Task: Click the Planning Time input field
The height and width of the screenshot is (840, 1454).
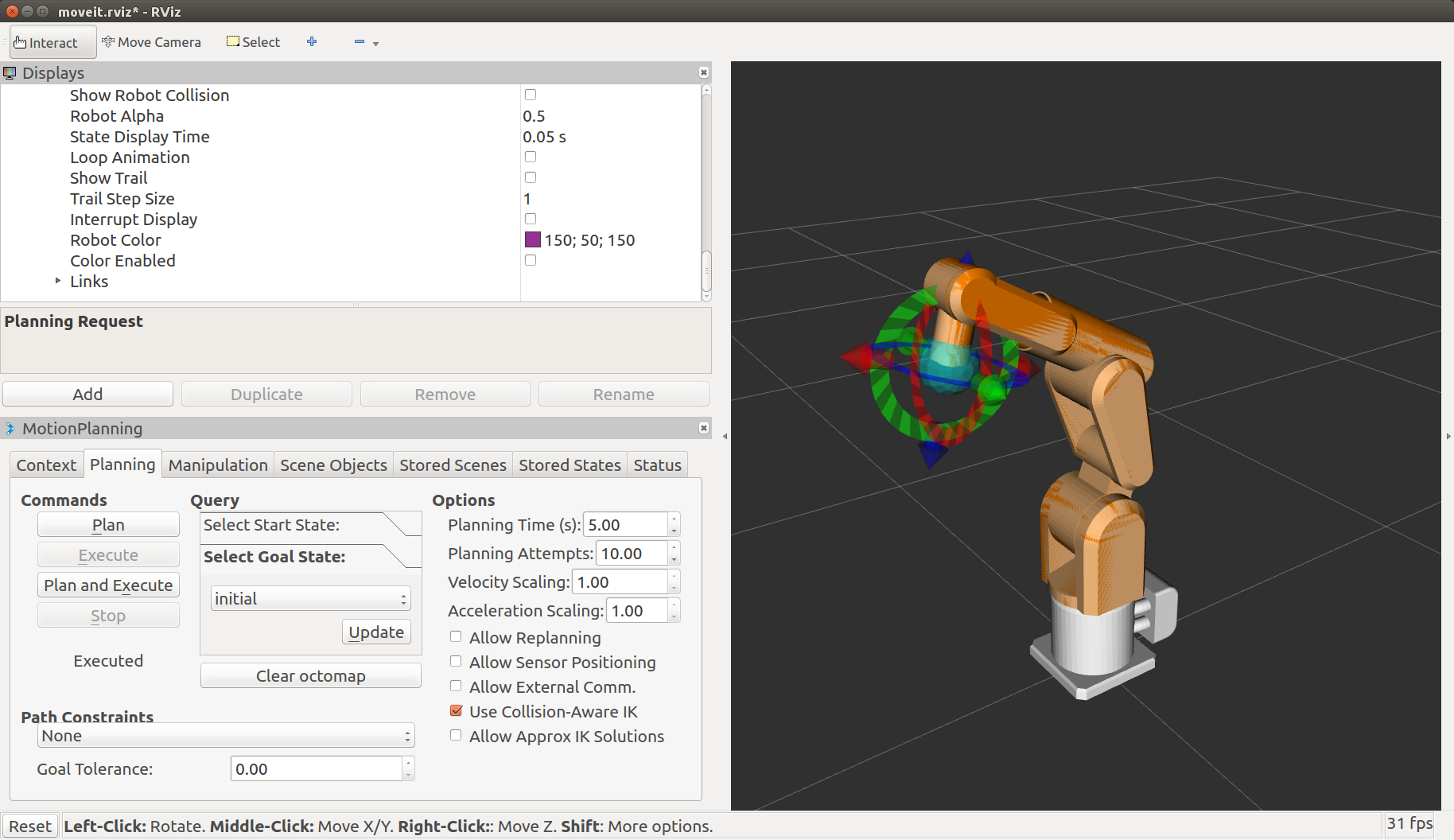Action: pos(625,525)
